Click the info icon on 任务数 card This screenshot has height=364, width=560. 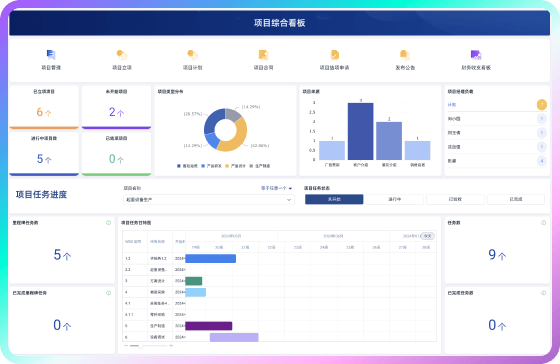[543, 223]
